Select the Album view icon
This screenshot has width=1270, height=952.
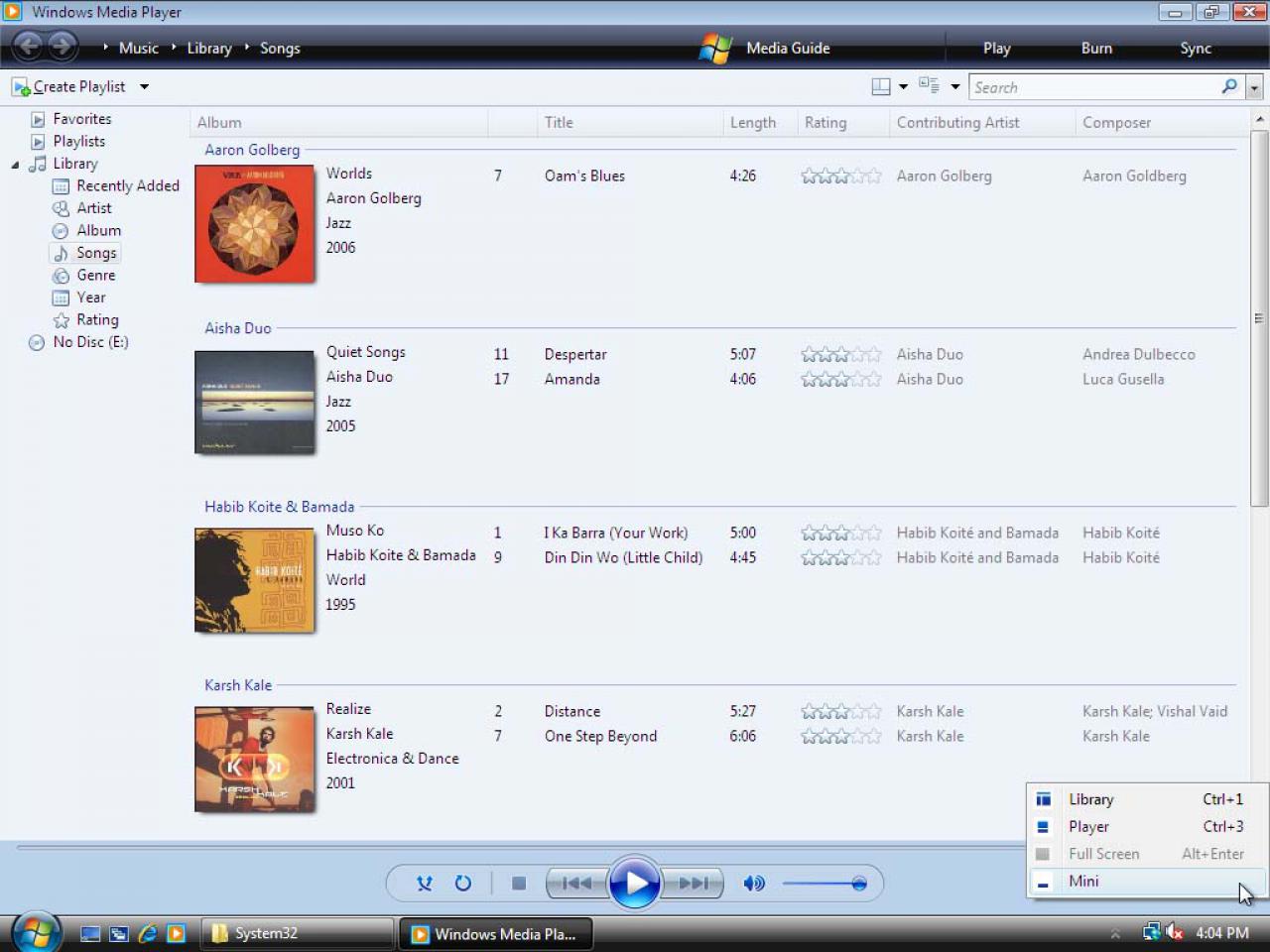point(61,231)
